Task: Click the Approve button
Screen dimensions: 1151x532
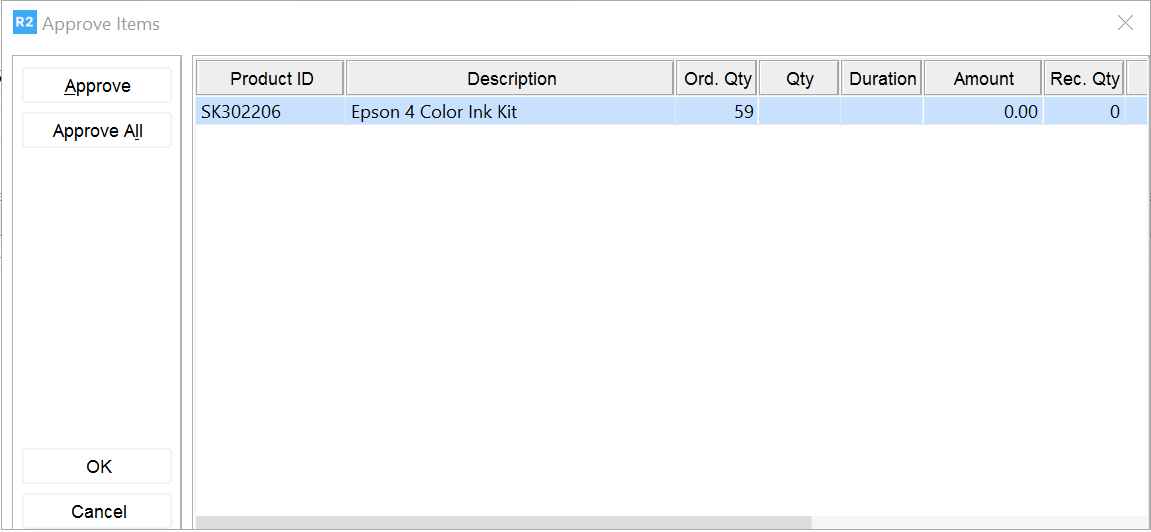Action: [97, 86]
